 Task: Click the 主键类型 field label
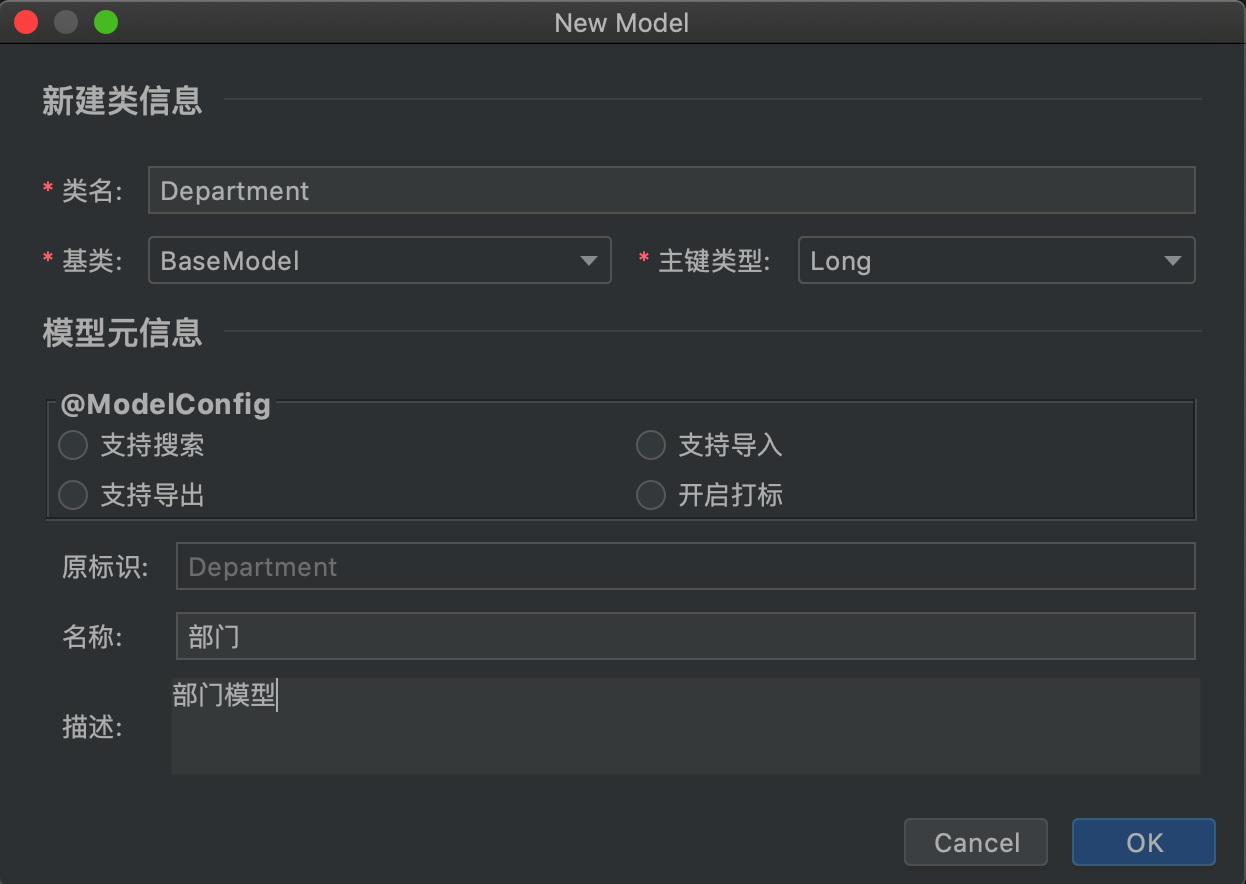(713, 262)
